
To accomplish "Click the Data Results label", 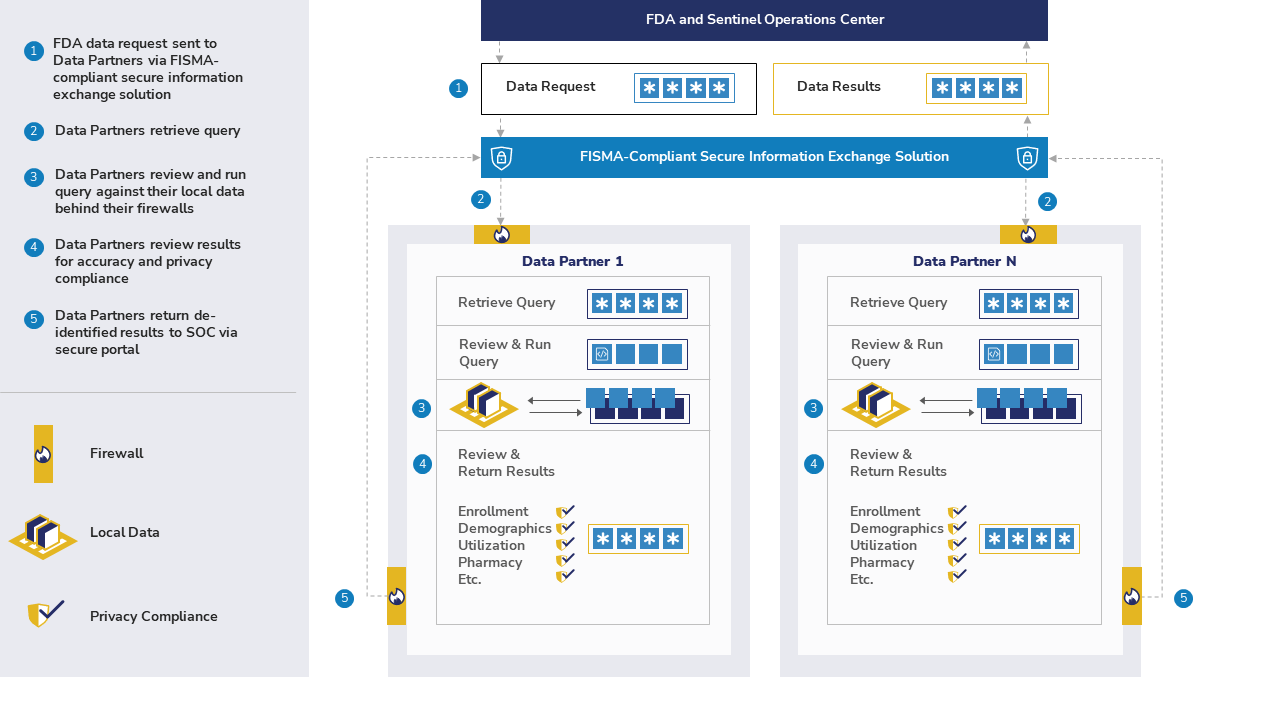I will 839,87.
